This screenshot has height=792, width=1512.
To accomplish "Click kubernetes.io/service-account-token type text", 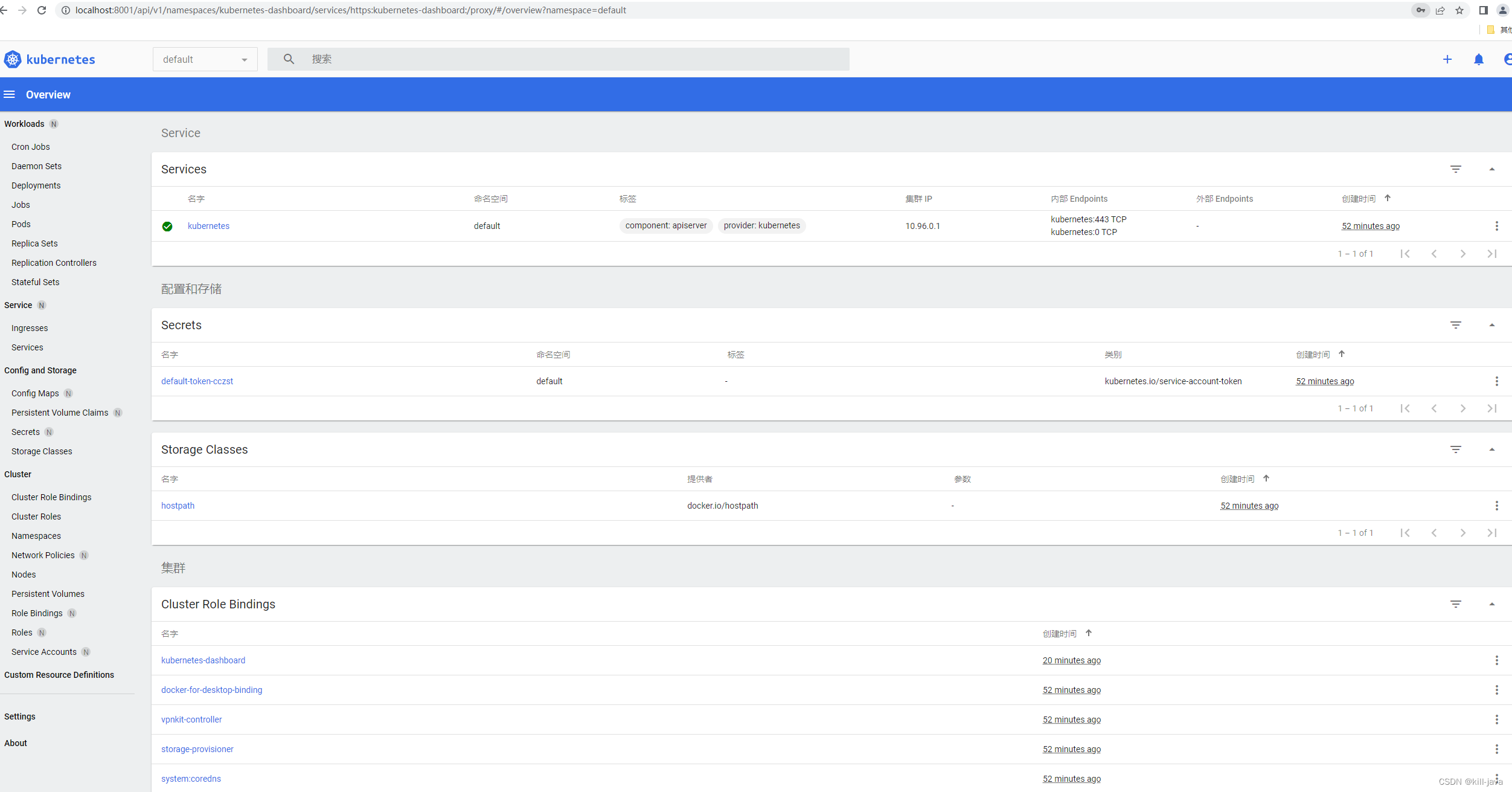I will pos(1173,381).
